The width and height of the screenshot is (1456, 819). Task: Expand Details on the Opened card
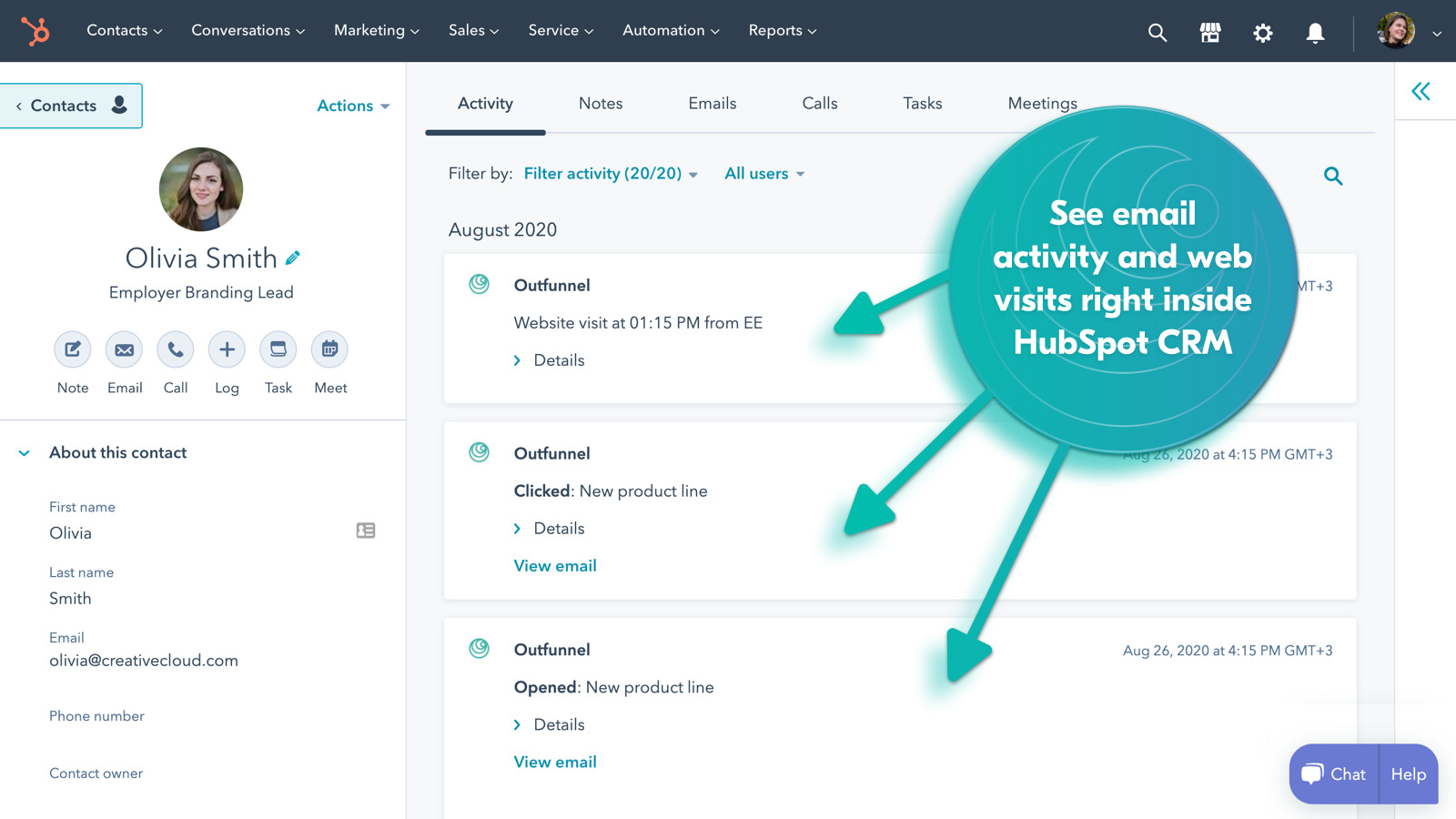[549, 725]
